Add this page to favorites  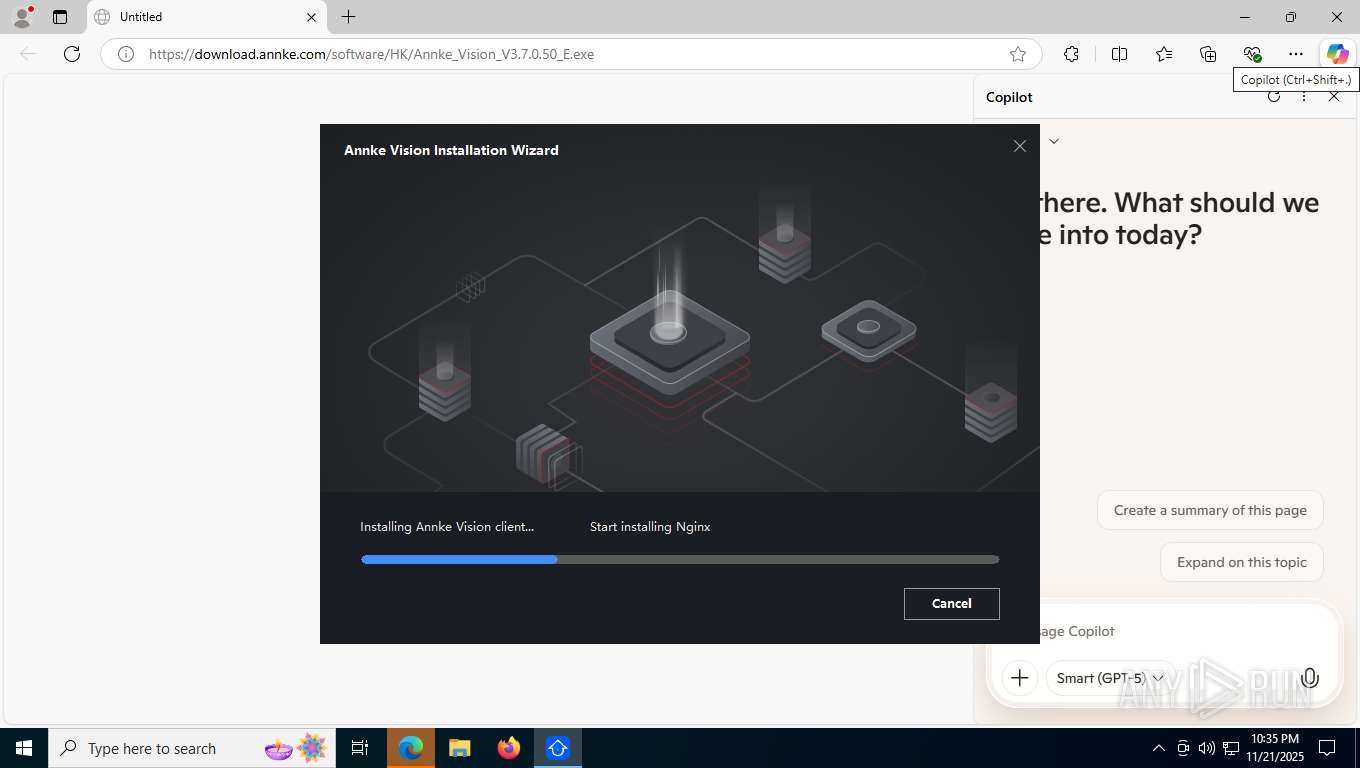point(1018,54)
